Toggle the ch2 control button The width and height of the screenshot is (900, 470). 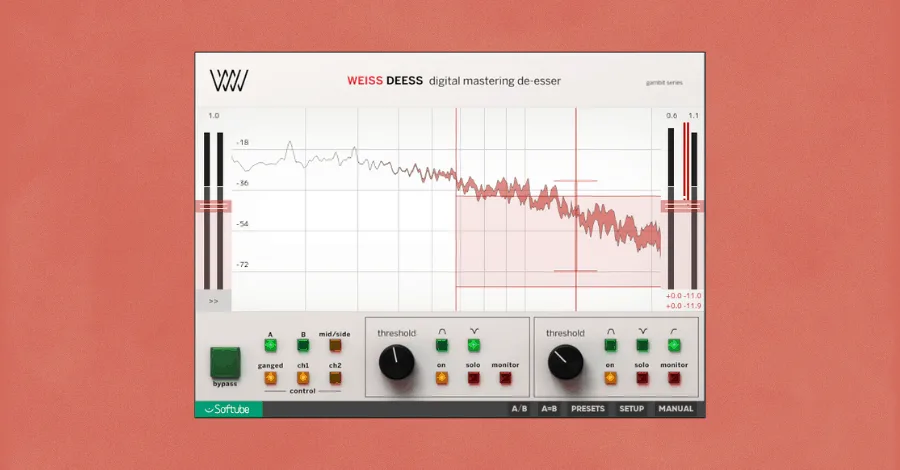pyautogui.click(x=335, y=378)
